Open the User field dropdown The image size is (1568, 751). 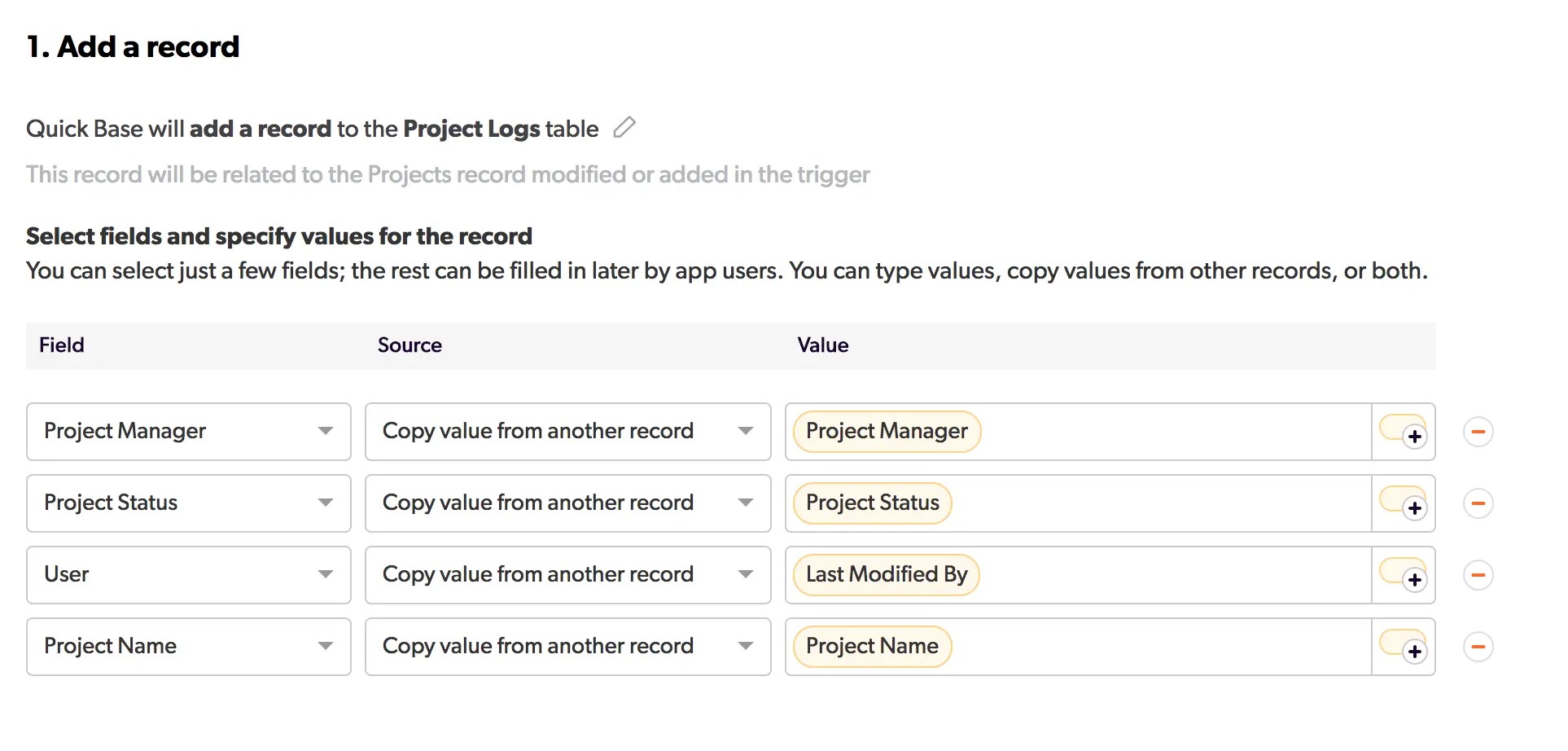(x=189, y=575)
